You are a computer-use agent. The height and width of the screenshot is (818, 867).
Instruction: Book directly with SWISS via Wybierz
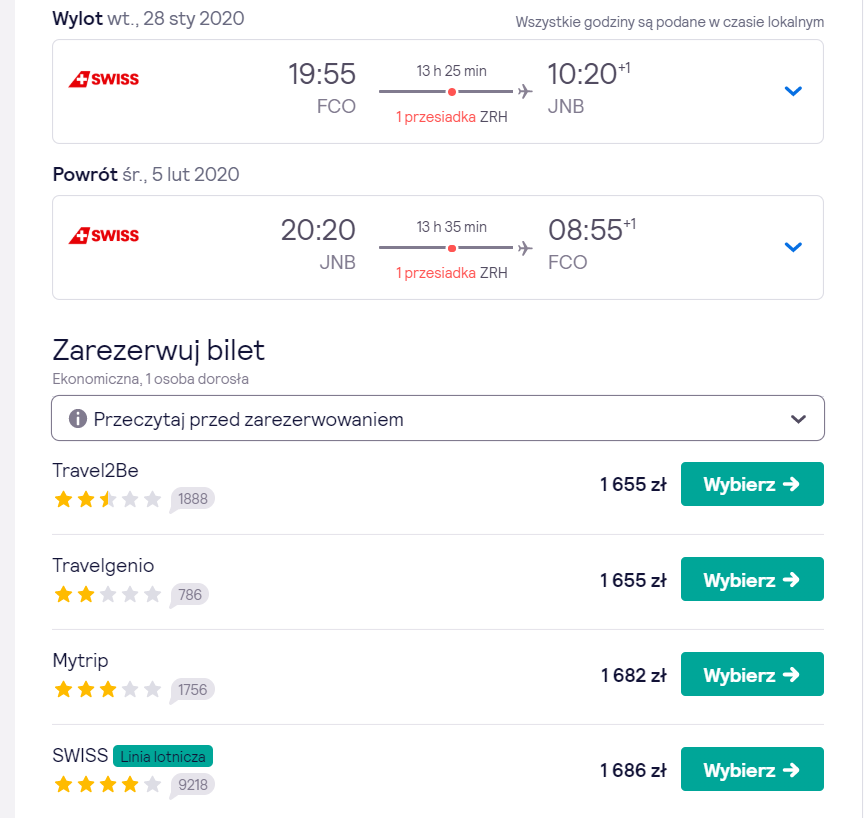click(752, 769)
